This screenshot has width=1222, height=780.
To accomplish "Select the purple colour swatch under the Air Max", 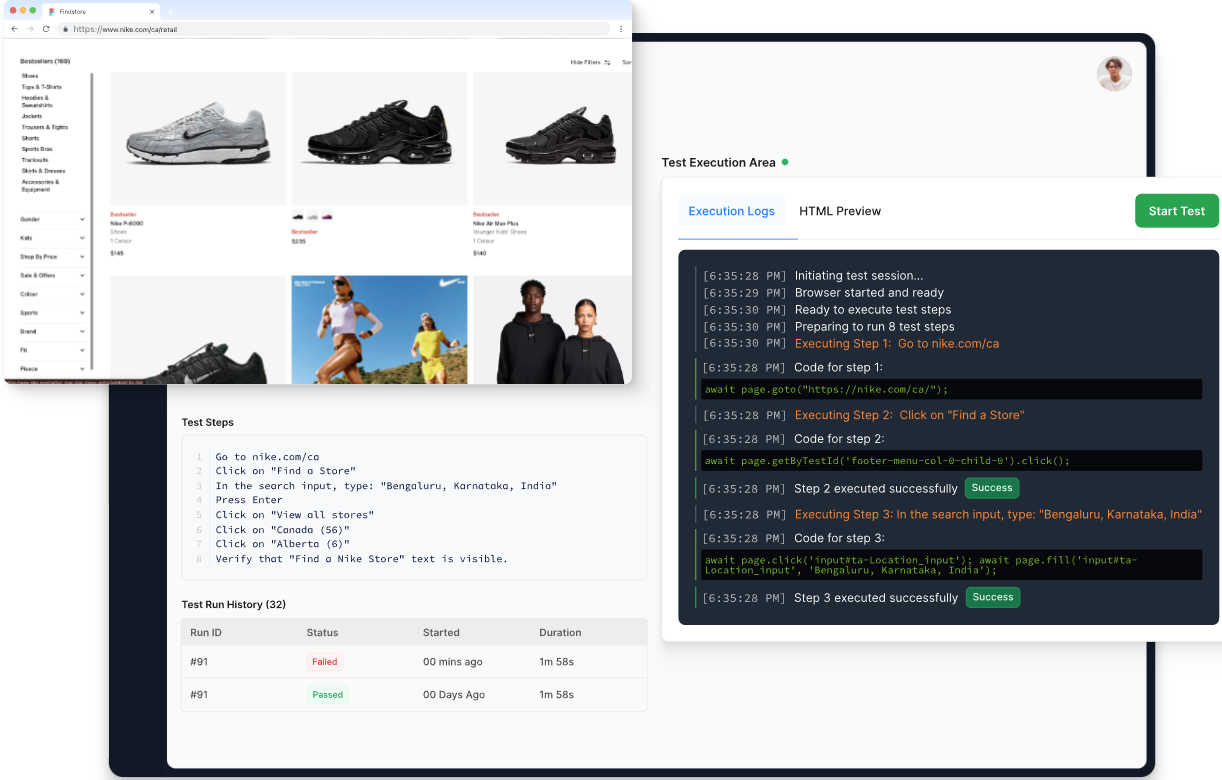I will (x=327, y=217).
